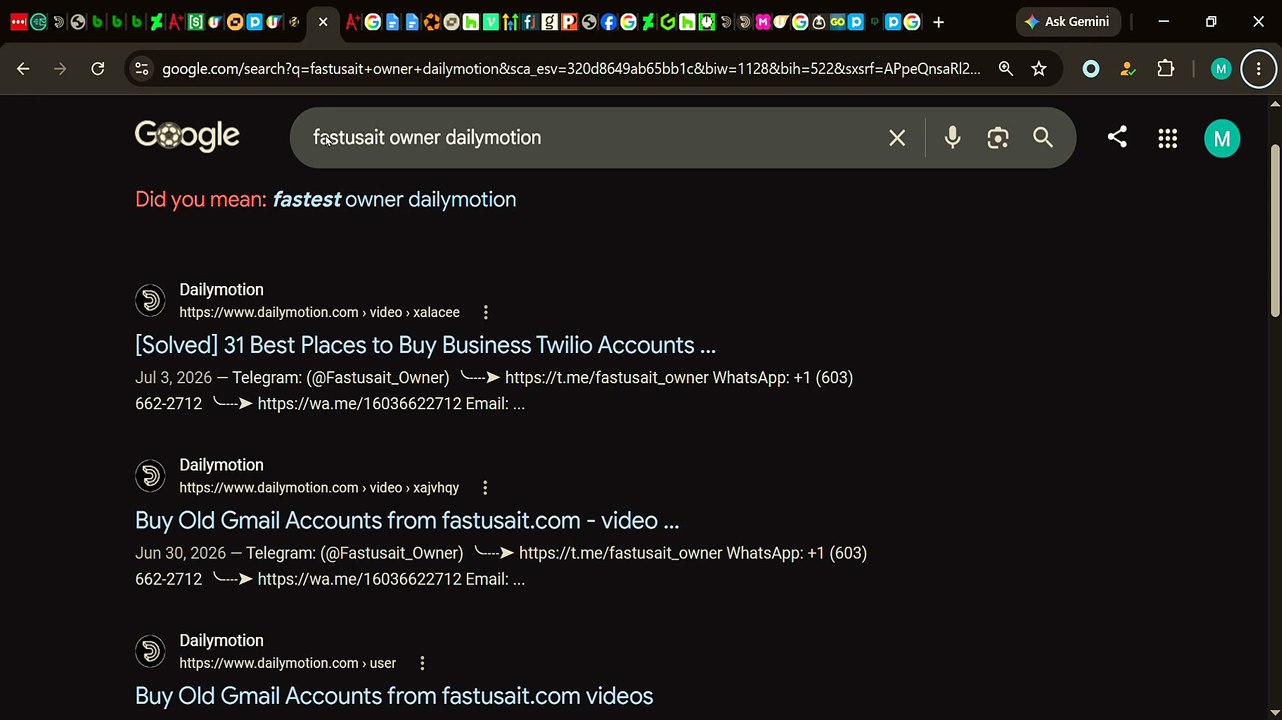The height and width of the screenshot is (720, 1282).
Task: Click the forward navigation arrow
Action: tap(60, 68)
